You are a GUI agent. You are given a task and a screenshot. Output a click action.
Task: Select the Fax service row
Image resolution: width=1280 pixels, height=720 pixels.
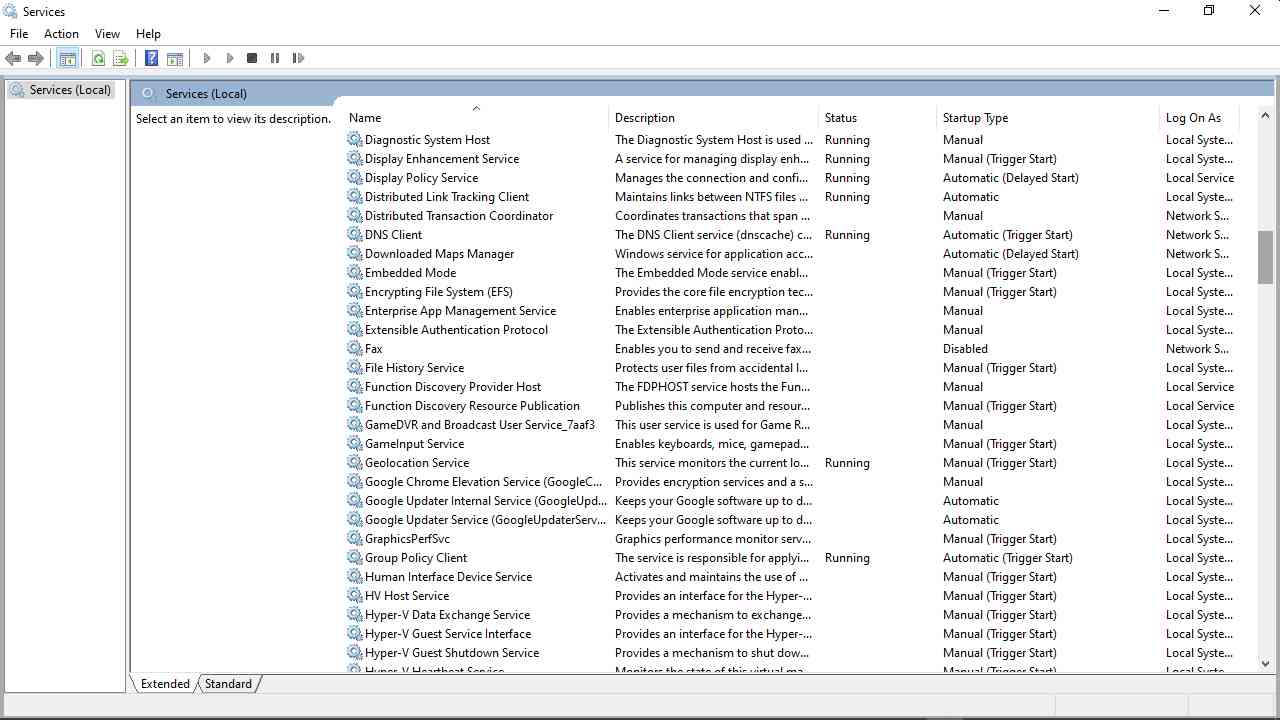click(373, 349)
